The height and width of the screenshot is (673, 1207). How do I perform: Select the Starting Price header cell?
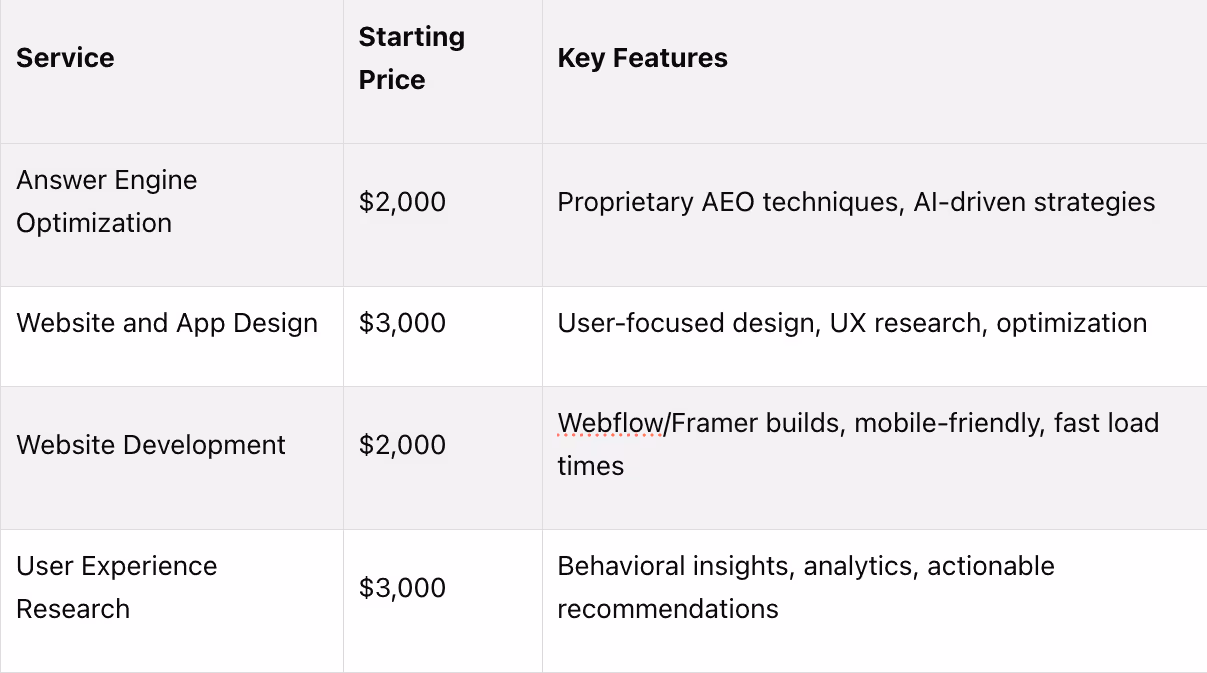click(443, 71)
